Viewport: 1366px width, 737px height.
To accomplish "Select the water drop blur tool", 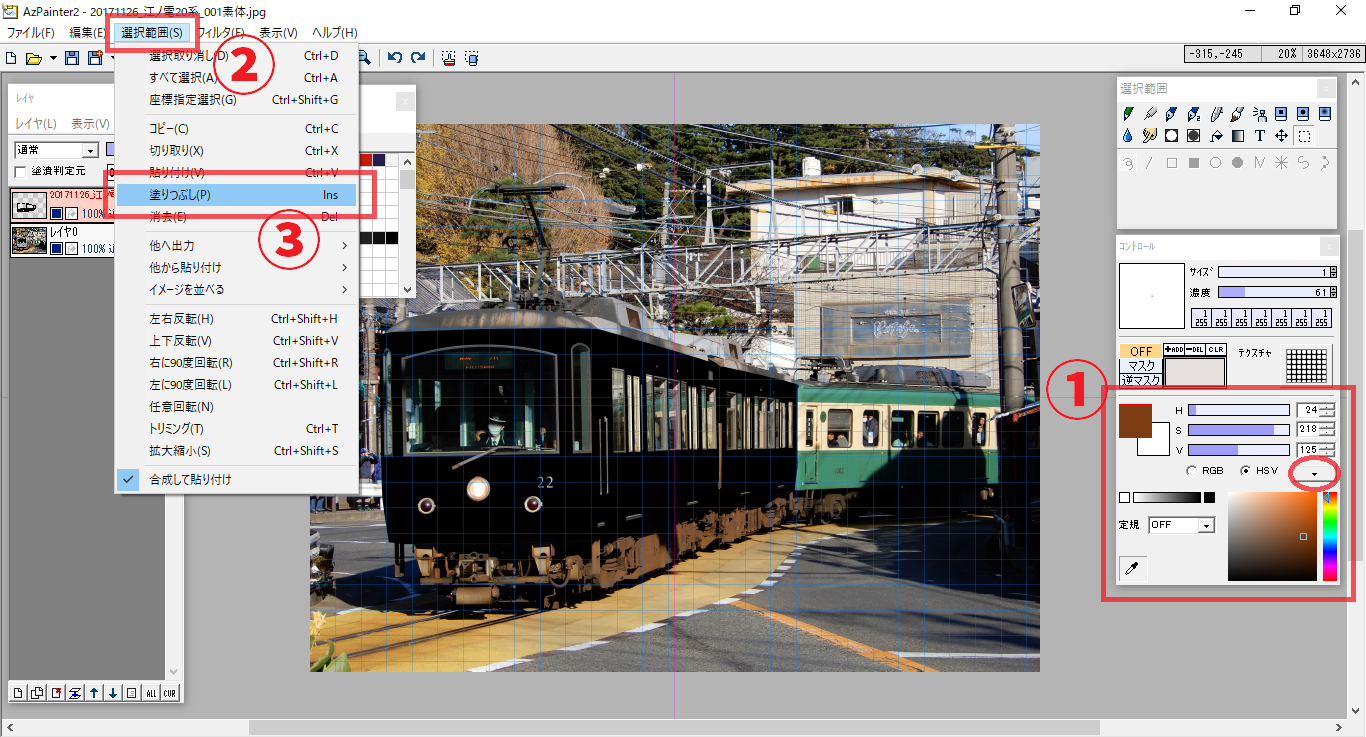I will [x=1128, y=135].
